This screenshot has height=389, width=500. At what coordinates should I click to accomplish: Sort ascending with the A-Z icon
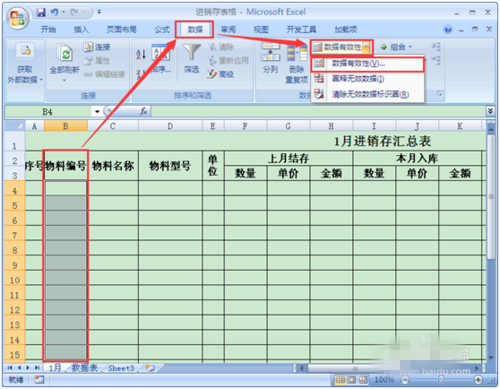[141, 54]
